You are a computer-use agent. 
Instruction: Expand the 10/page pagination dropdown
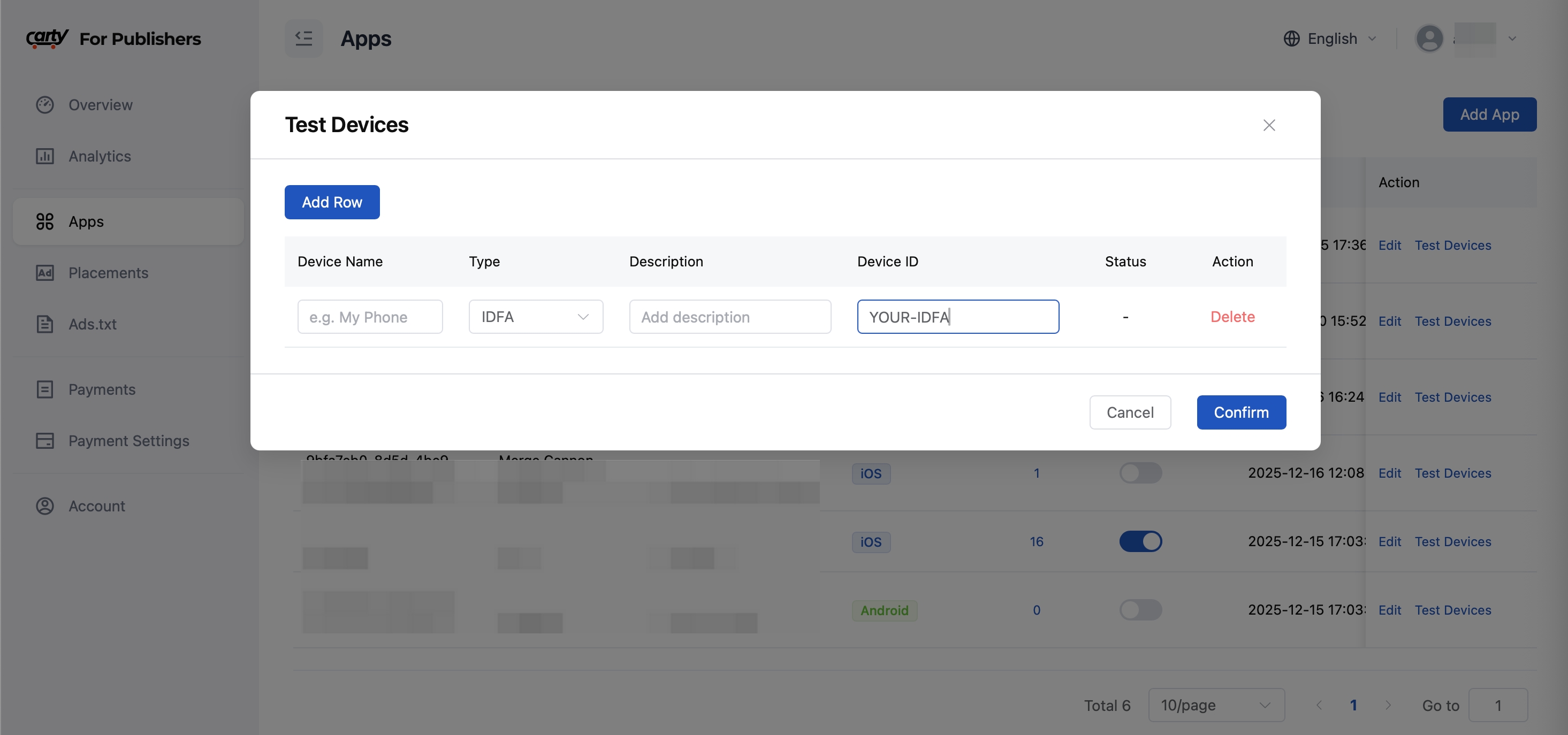1215,705
